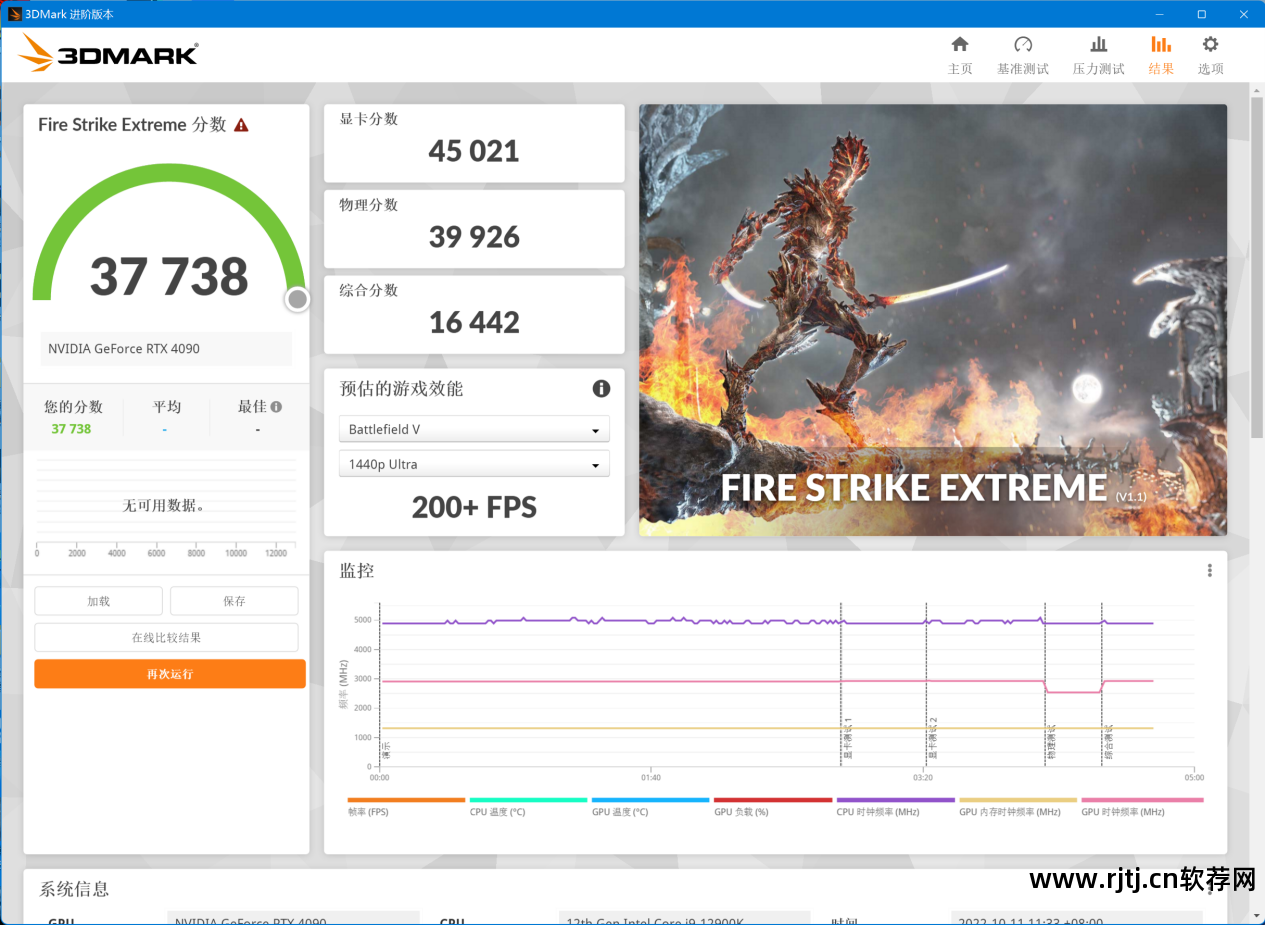Expand the Battlefield V game dropdown
Image resolution: width=1265 pixels, height=925 pixels.
pos(474,429)
